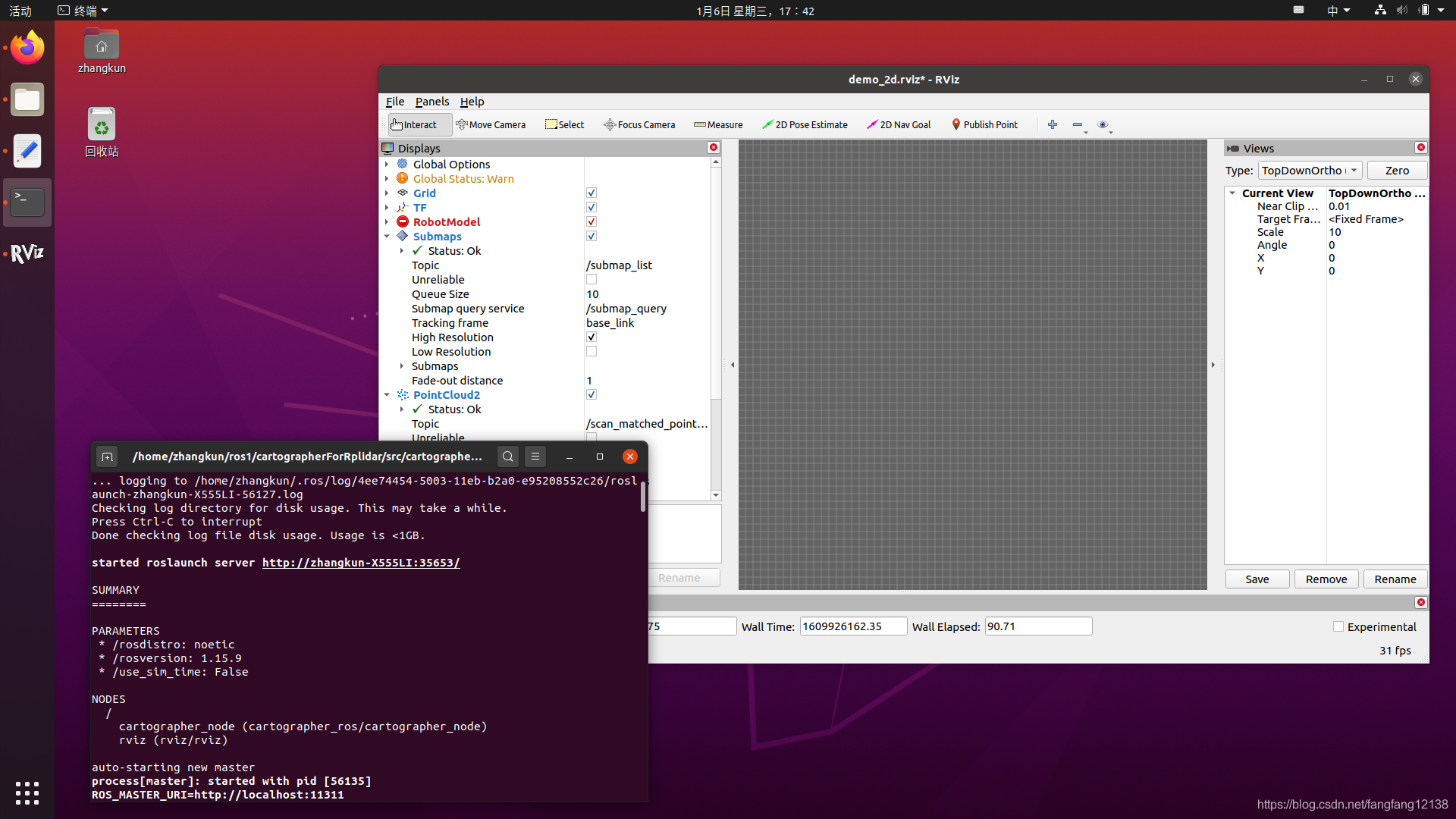Click the Save view button
1456x819 pixels.
click(1257, 579)
